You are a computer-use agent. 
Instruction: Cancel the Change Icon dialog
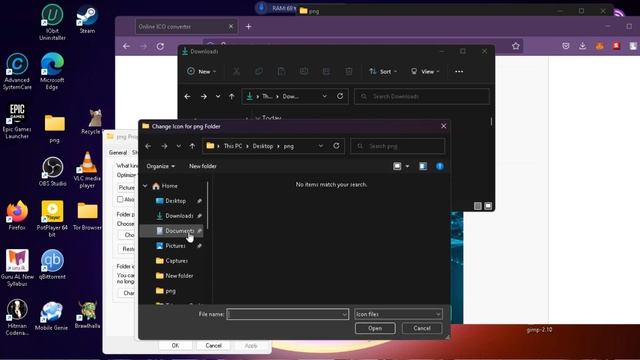[422, 328]
